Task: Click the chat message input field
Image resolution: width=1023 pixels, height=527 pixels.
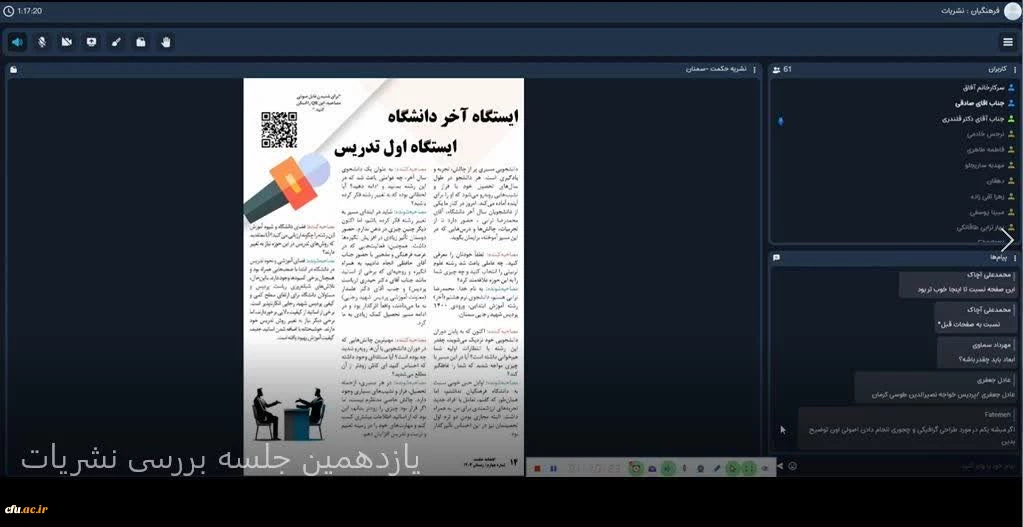Action: click(x=900, y=466)
